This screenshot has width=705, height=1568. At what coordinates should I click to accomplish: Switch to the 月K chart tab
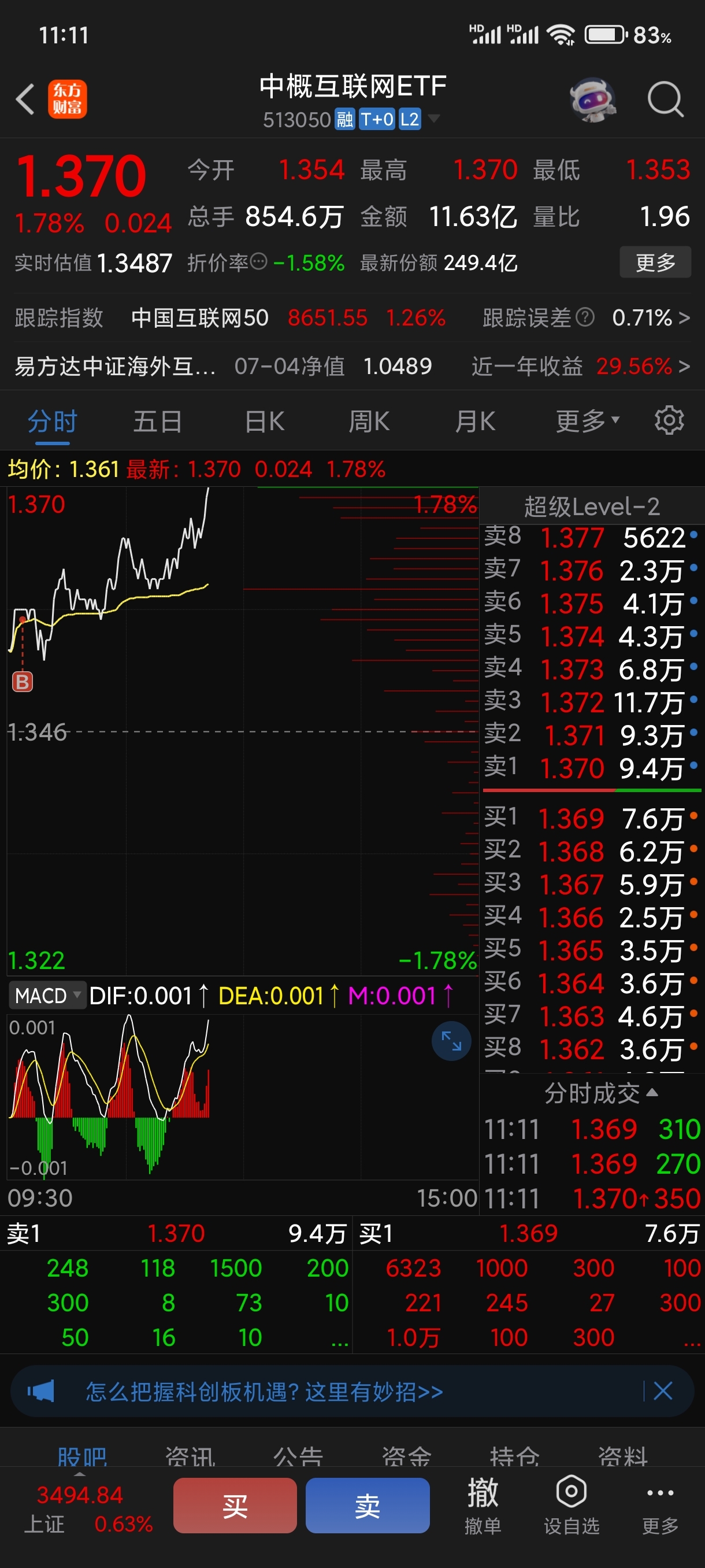coord(475,420)
